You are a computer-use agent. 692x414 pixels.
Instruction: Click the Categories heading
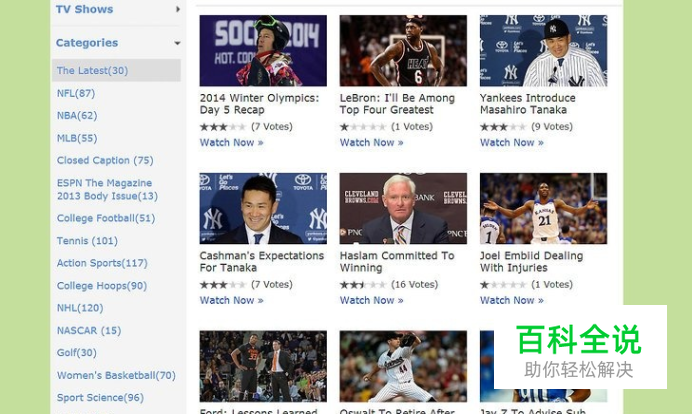click(x=87, y=43)
